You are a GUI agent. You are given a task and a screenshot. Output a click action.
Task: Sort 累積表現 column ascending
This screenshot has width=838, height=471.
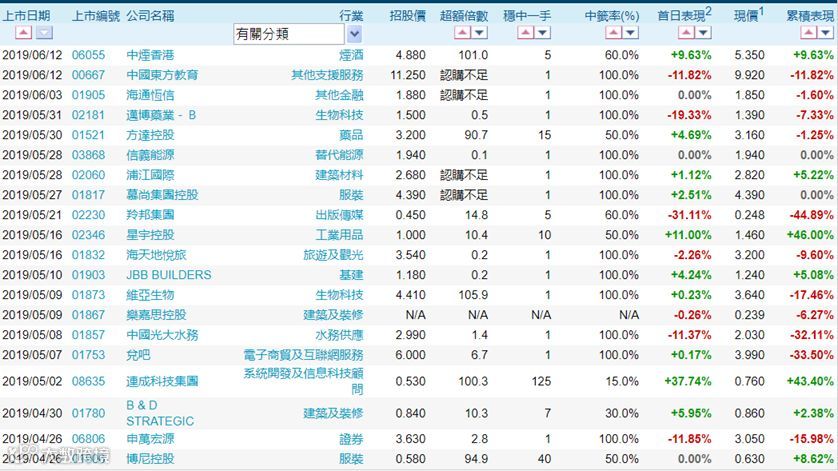[809, 33]
